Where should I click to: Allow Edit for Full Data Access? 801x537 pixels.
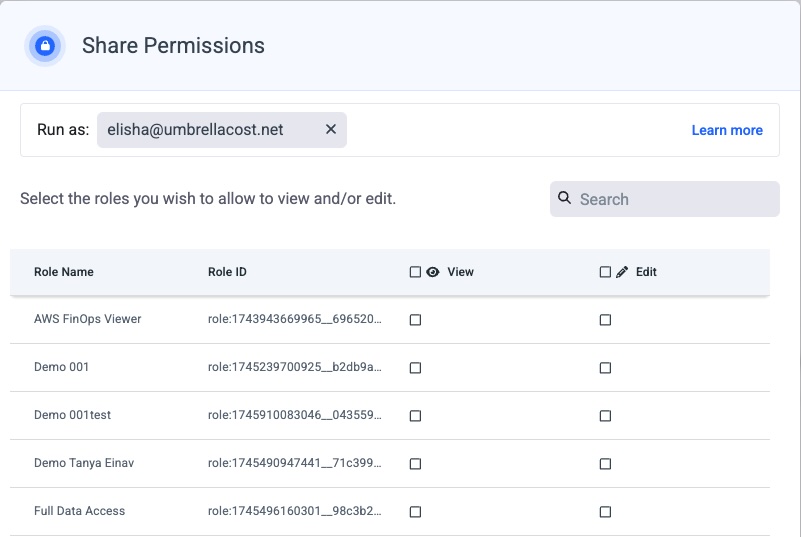[x=605, y=511]
